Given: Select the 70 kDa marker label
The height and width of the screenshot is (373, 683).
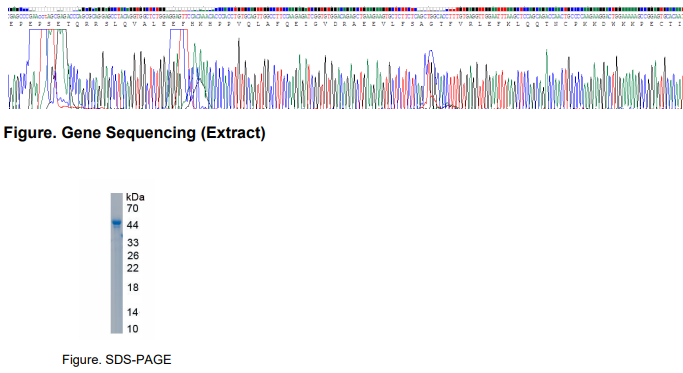Looking at the screenshot, I should (132, 208).
